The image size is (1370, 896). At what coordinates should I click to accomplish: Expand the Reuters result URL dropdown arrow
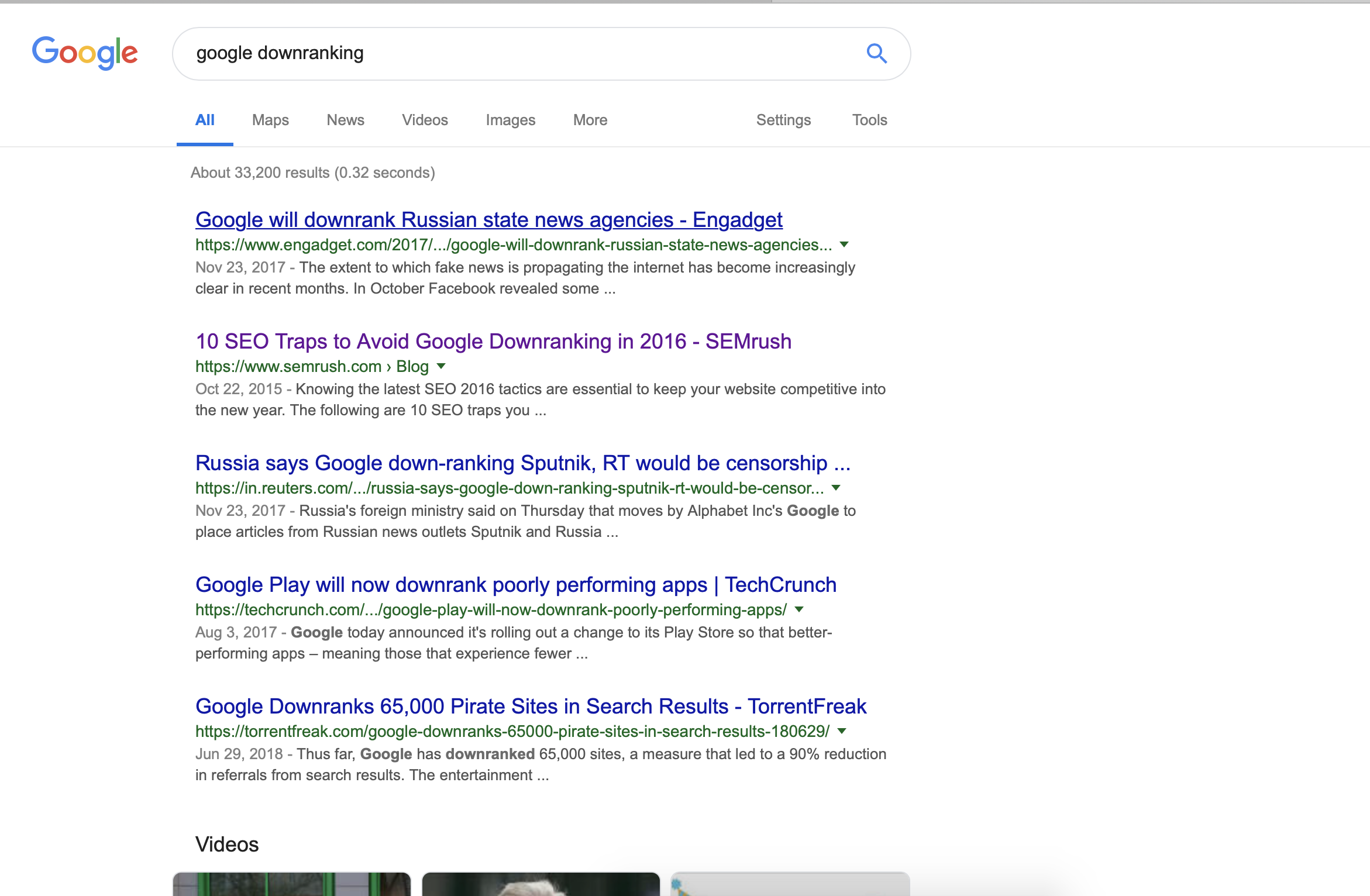click(x=836, y=488)
